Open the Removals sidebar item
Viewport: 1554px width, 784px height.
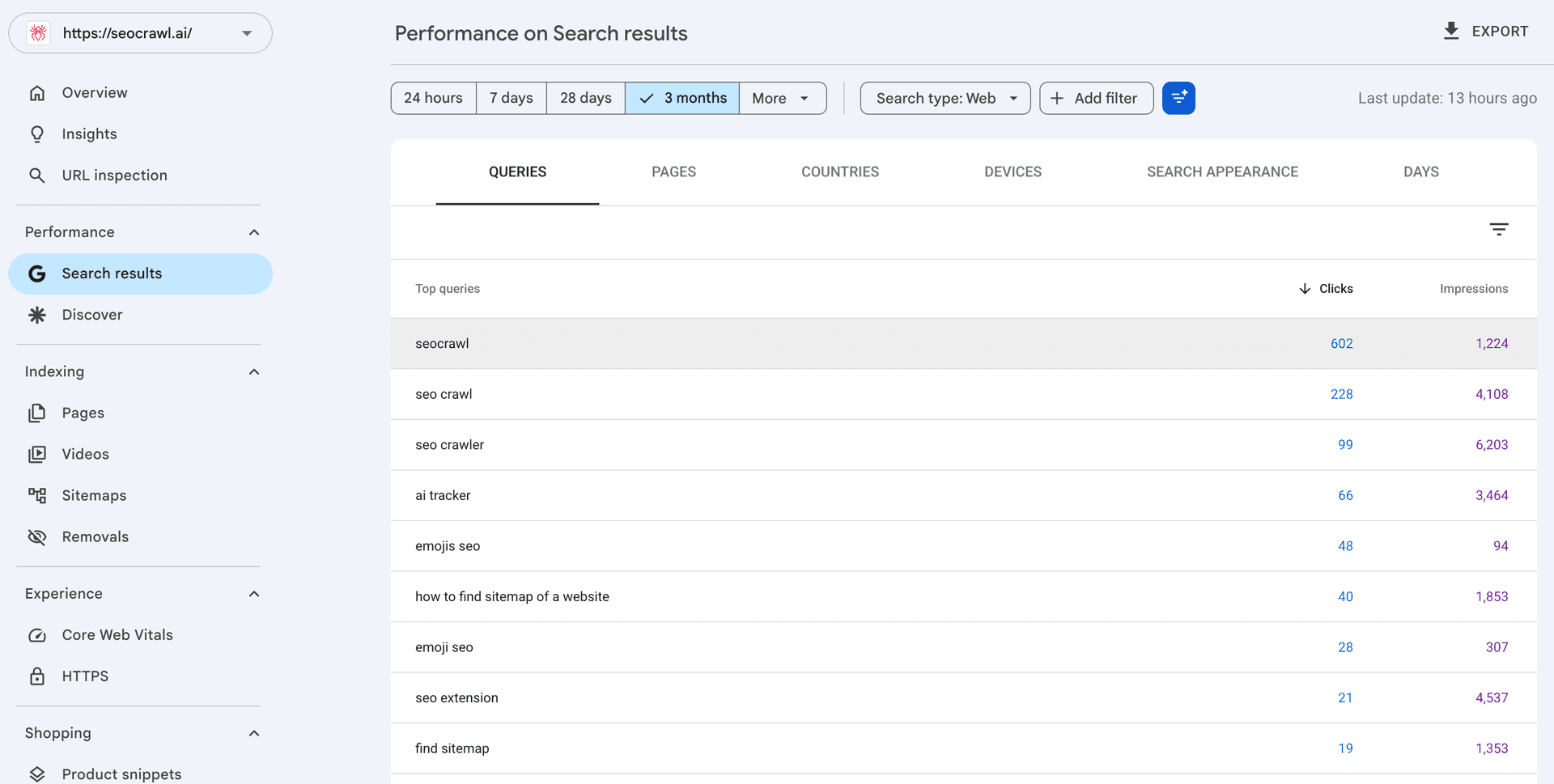(96, 537)
